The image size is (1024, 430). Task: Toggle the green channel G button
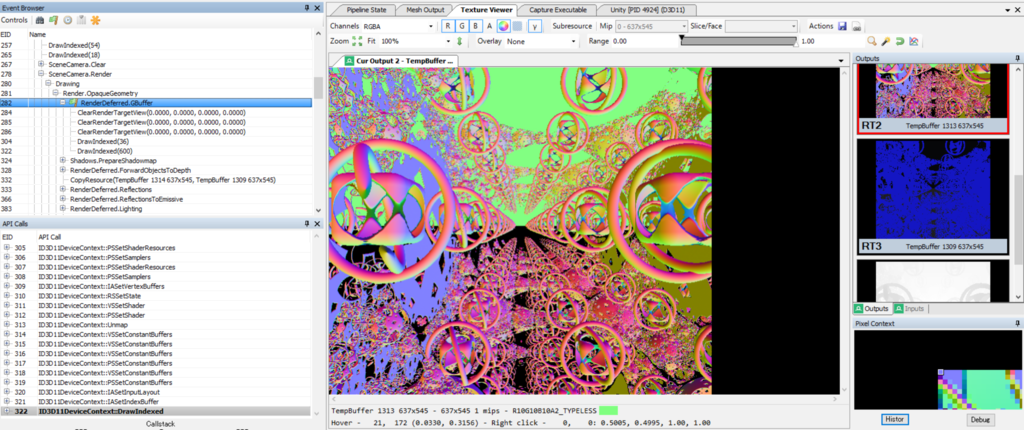click(x=462, y=26)
